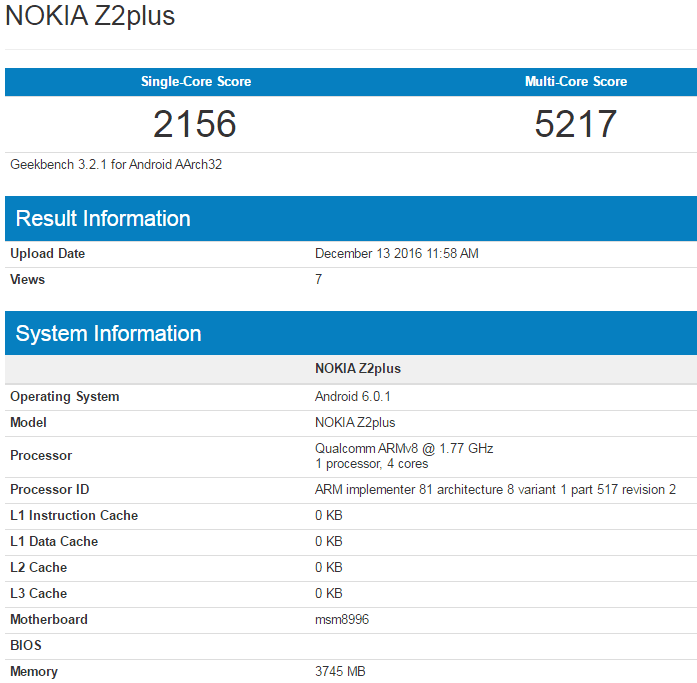Click the Views row label
Screen dimensions: 697x683
(x=28, y=280)
